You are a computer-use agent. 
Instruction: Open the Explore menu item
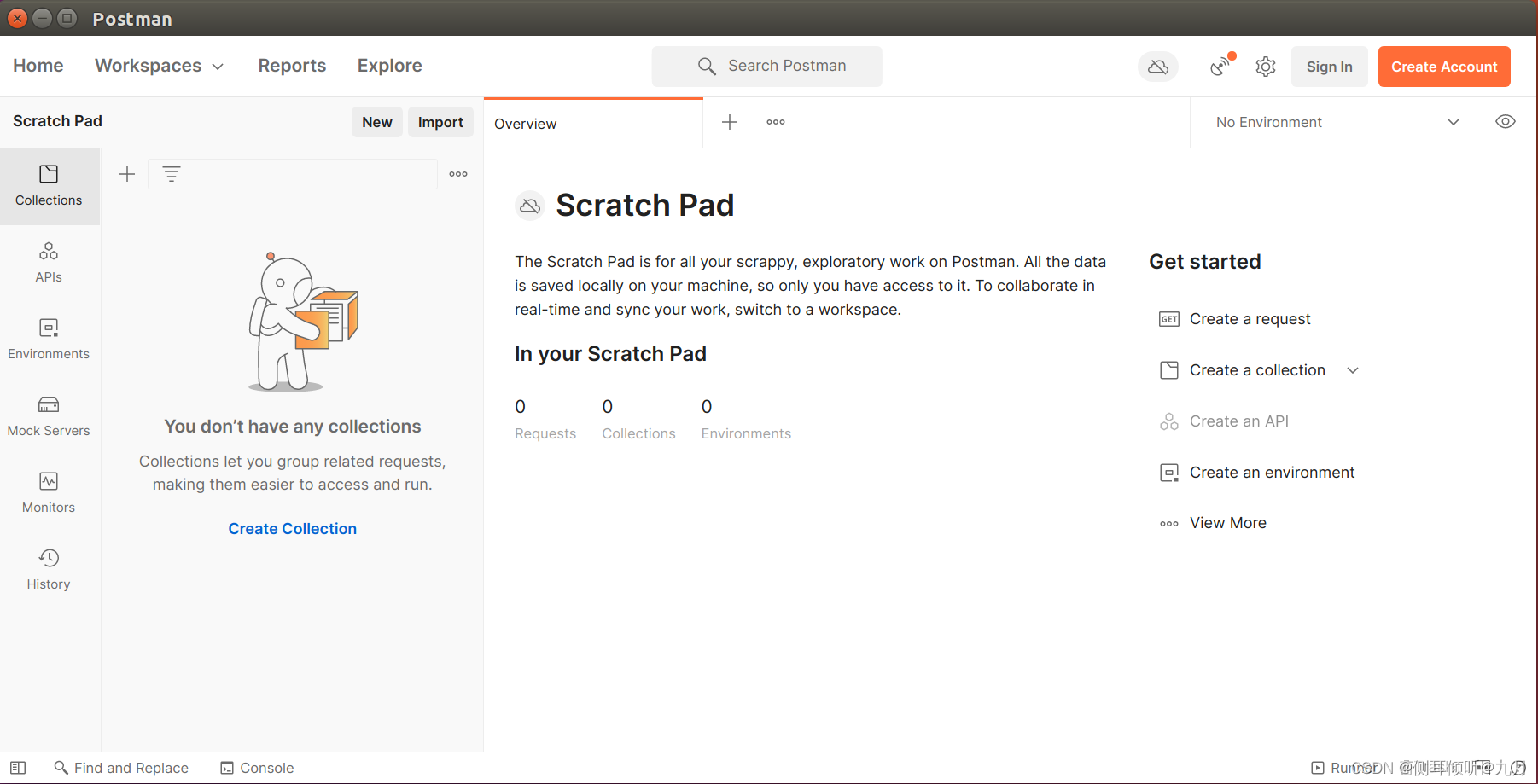pos(389,66)
